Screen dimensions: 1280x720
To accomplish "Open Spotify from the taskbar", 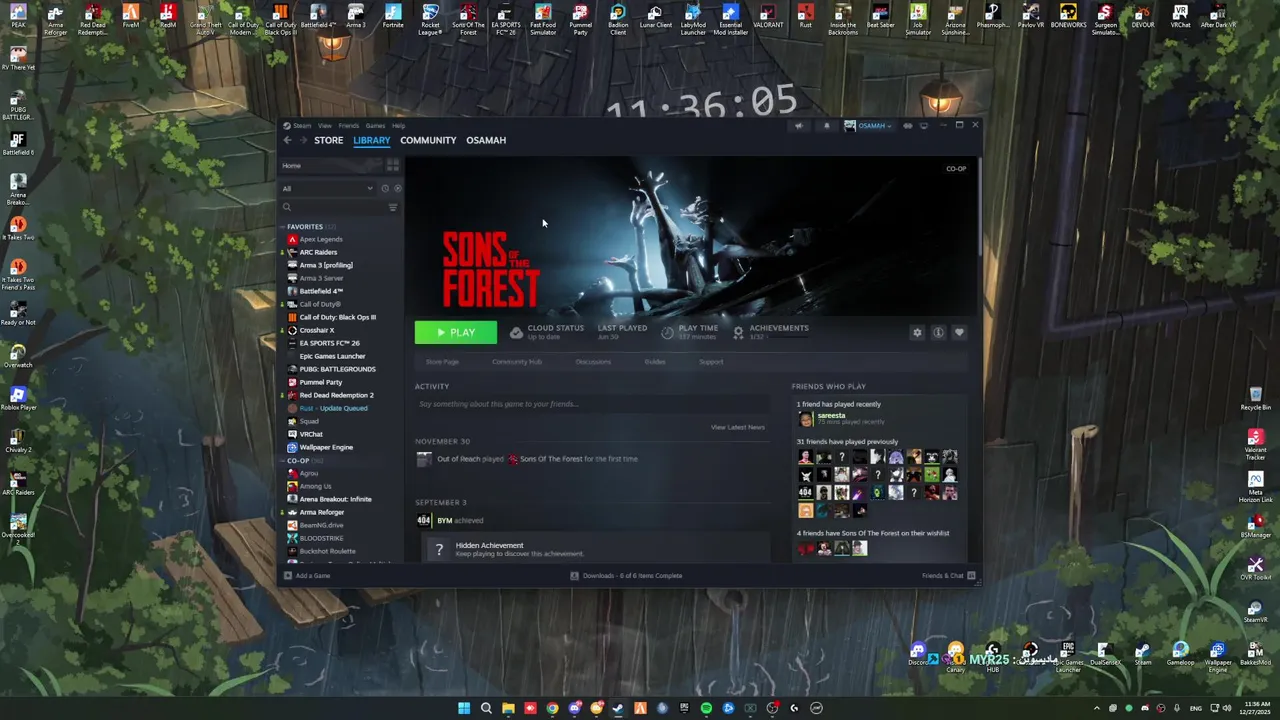I will pos(706,708).
